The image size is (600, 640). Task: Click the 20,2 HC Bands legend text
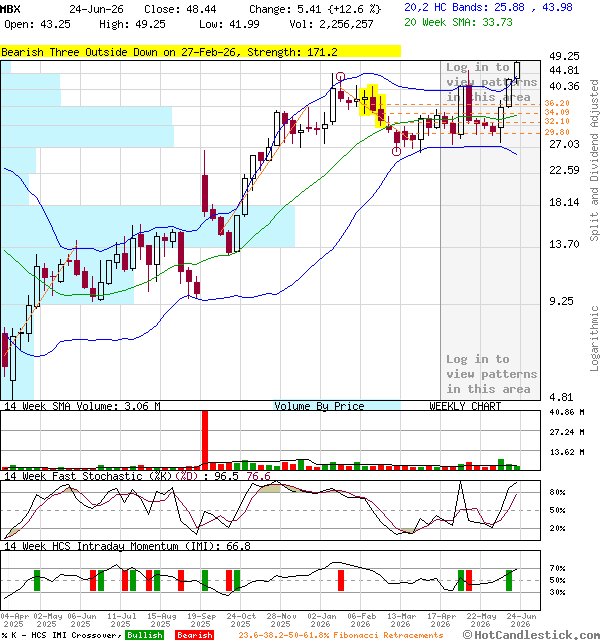click(x=488, y=7)
